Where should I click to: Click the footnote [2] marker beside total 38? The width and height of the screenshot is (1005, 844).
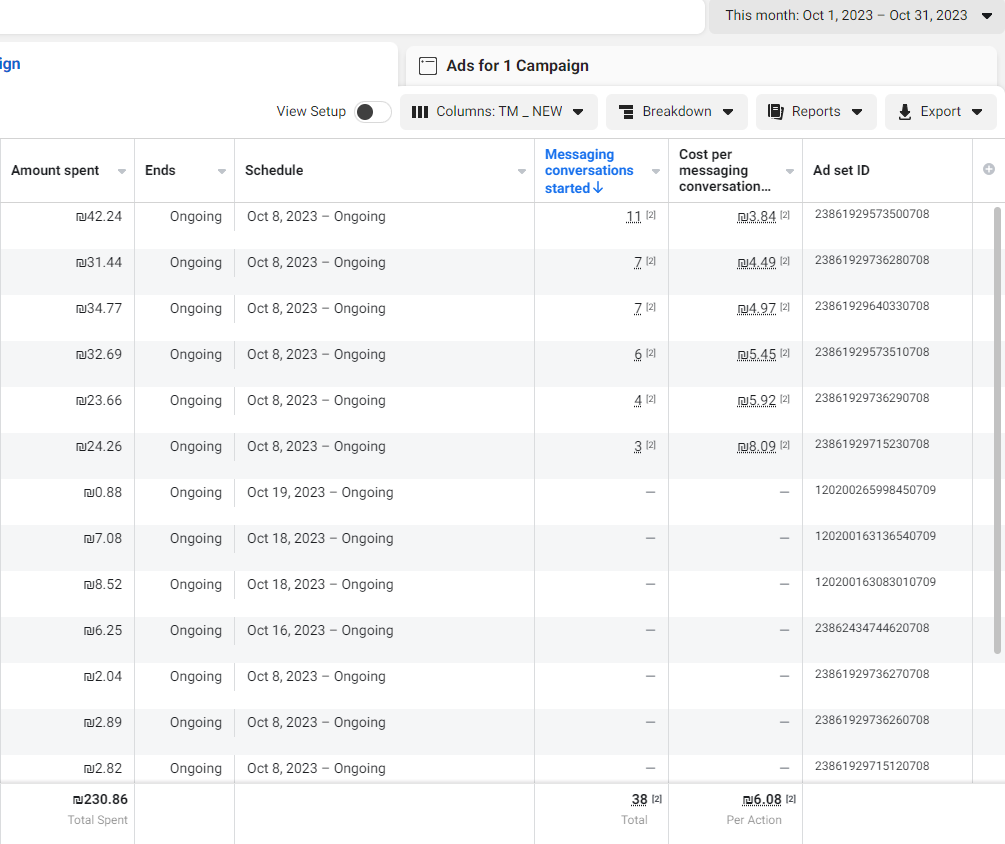click(657, 799)
